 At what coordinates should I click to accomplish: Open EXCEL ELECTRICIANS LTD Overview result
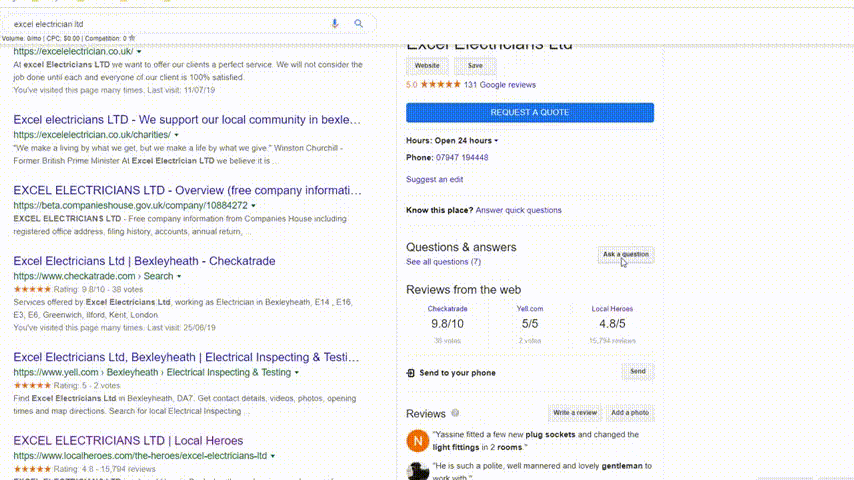[187, 190]
